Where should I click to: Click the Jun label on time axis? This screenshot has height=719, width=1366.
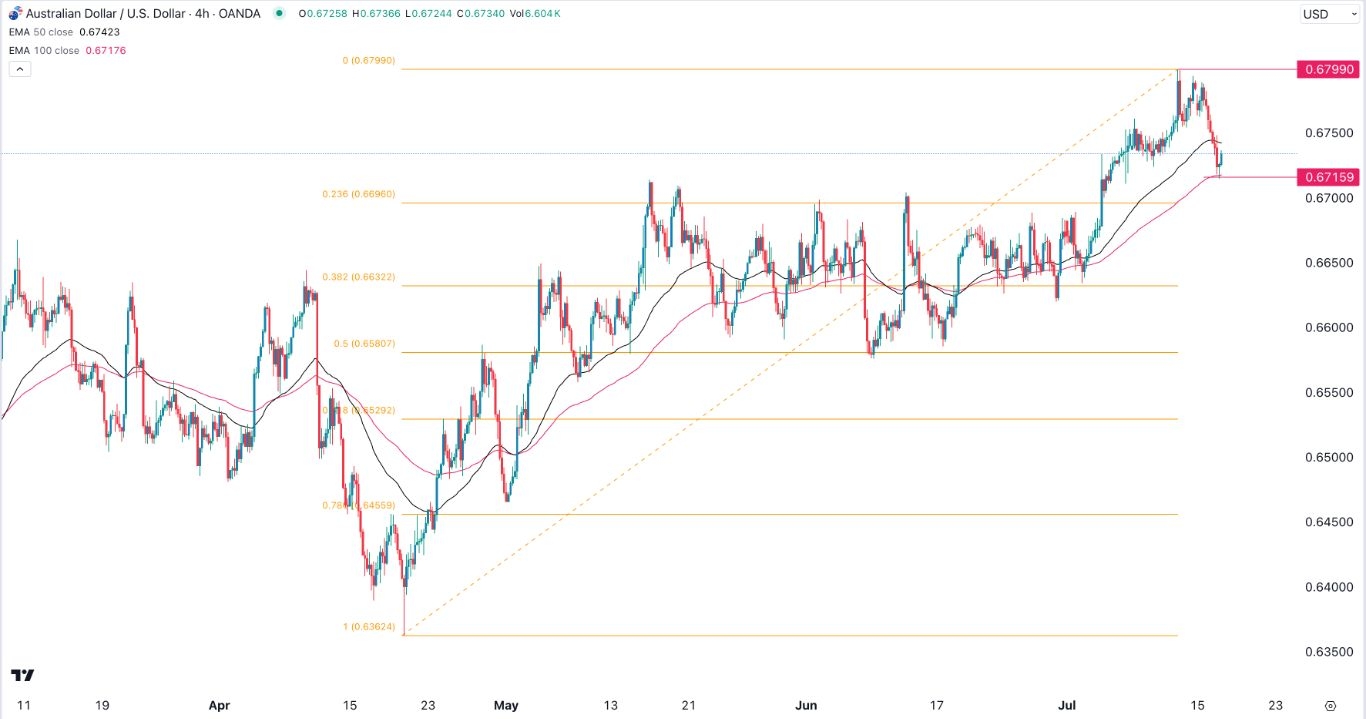click(x=806, y=704)
